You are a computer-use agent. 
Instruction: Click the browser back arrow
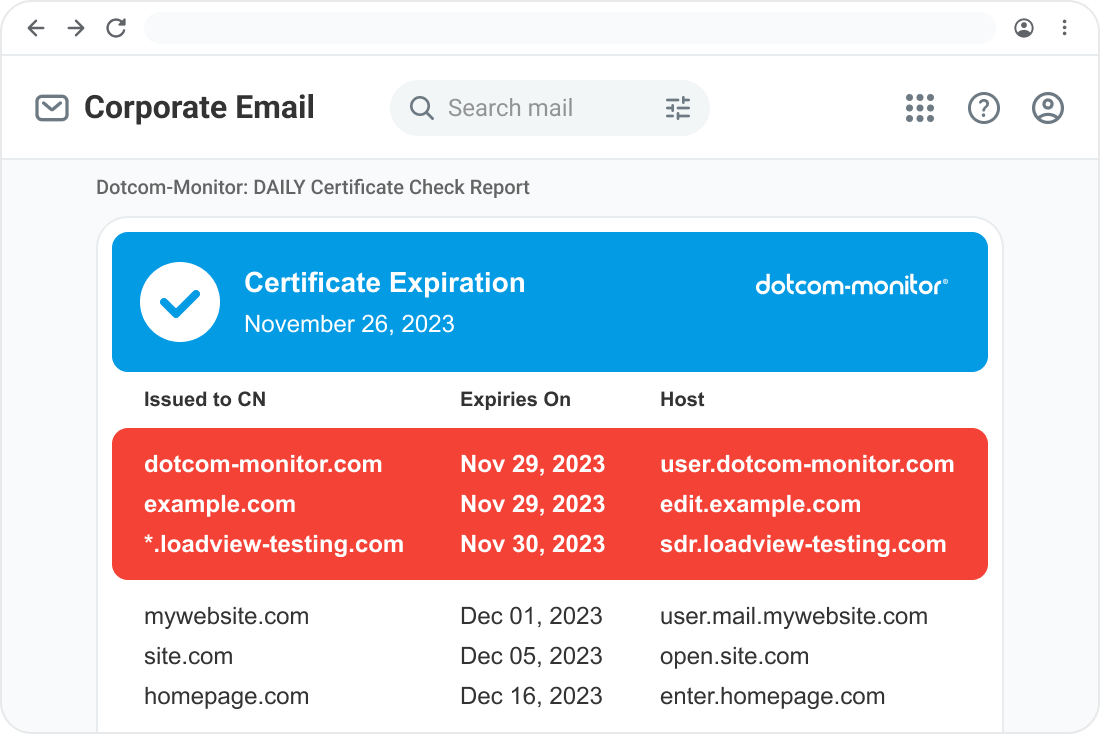click(36, 28)
